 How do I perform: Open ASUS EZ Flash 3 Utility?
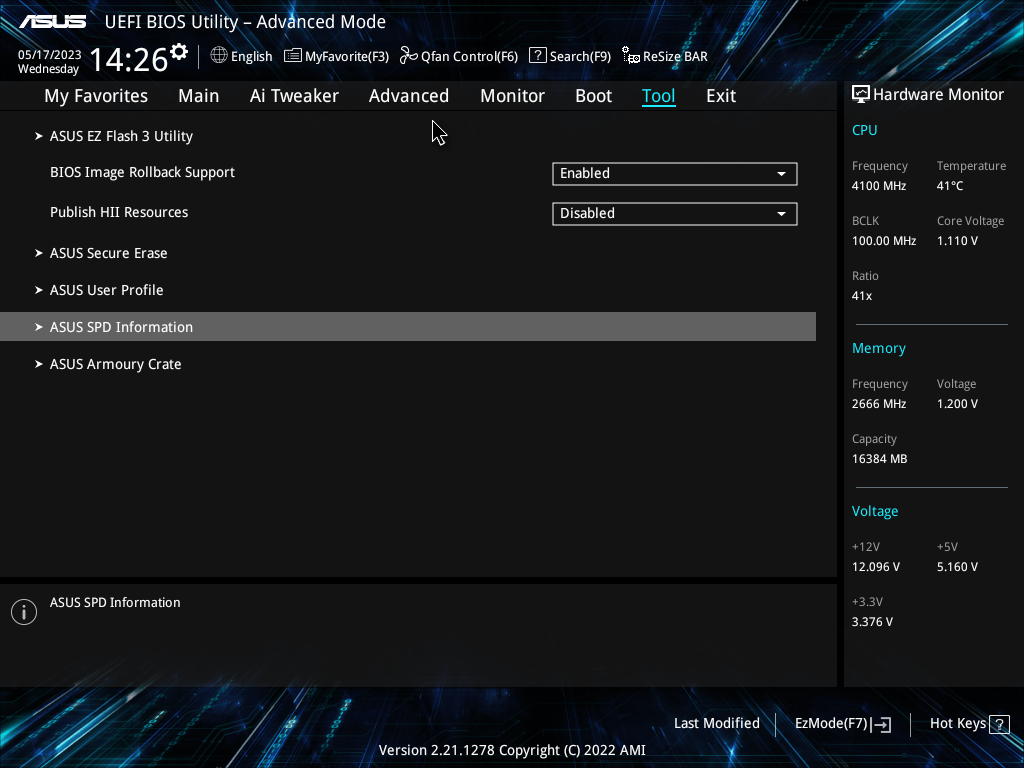pyautogui.click(x=121, y=136)
